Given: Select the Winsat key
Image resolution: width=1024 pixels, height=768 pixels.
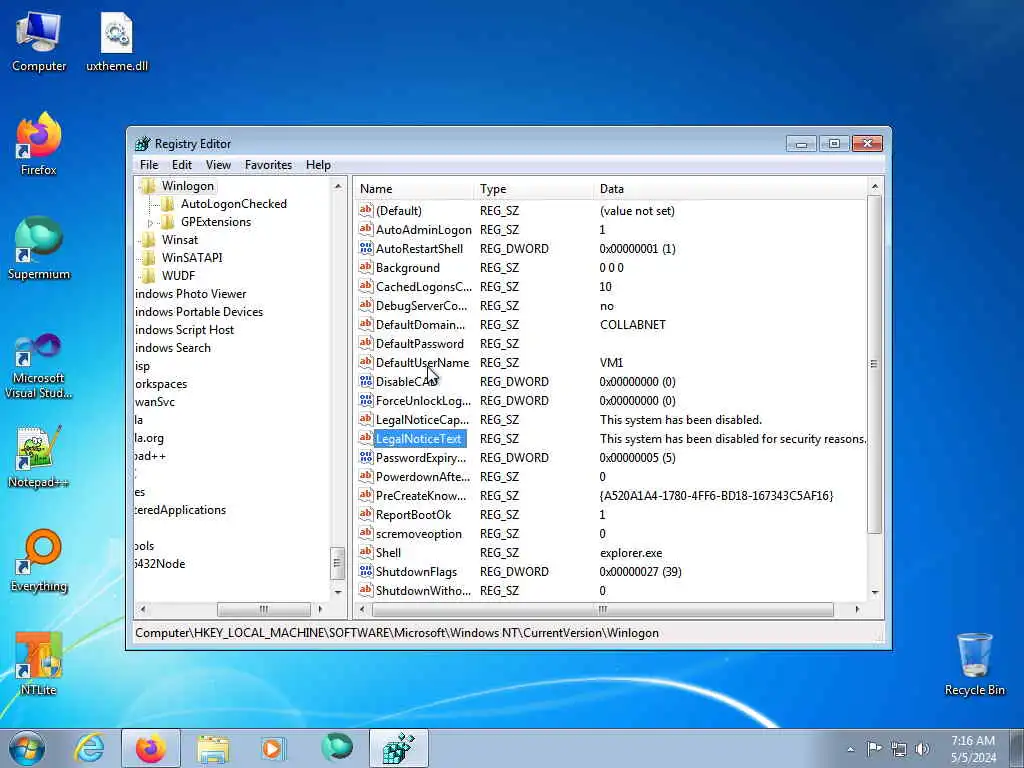Looking at the screenshot, I should click(x=180, y=240).
